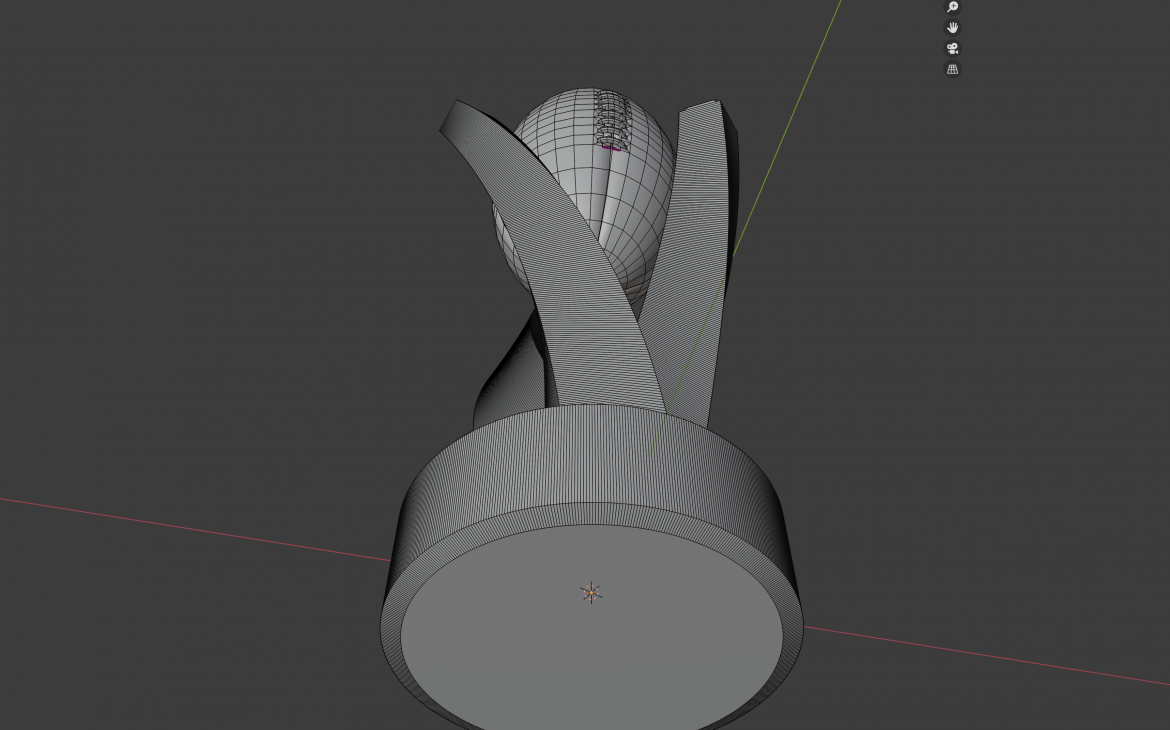The height and width of the screenshot is (730, 1170).
Task: Click the zoom icon to magnify the scene
Action: tap(952, 7)
